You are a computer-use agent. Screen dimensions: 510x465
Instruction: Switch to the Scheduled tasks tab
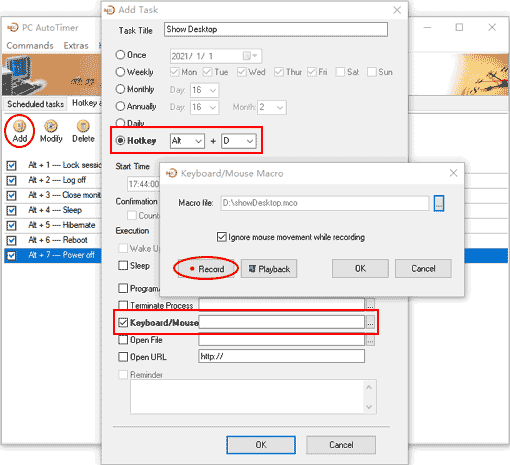click(x=35, y=104)
